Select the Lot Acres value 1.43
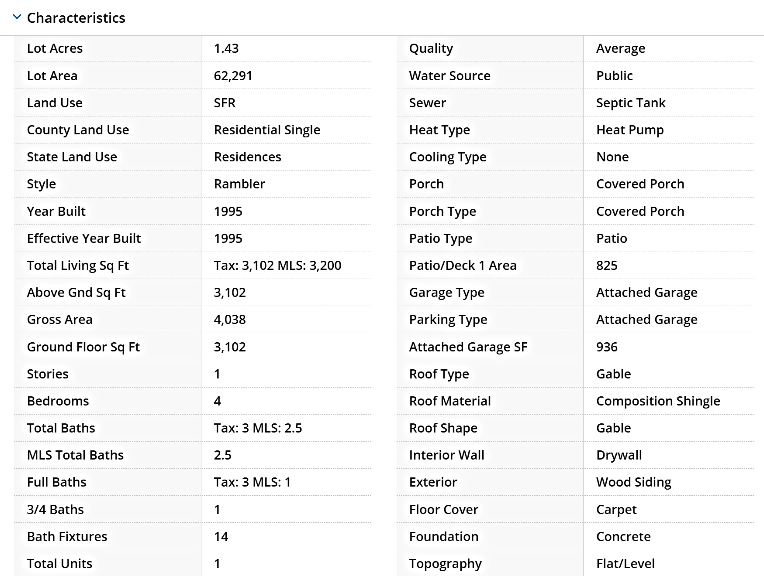 (226, 49)
